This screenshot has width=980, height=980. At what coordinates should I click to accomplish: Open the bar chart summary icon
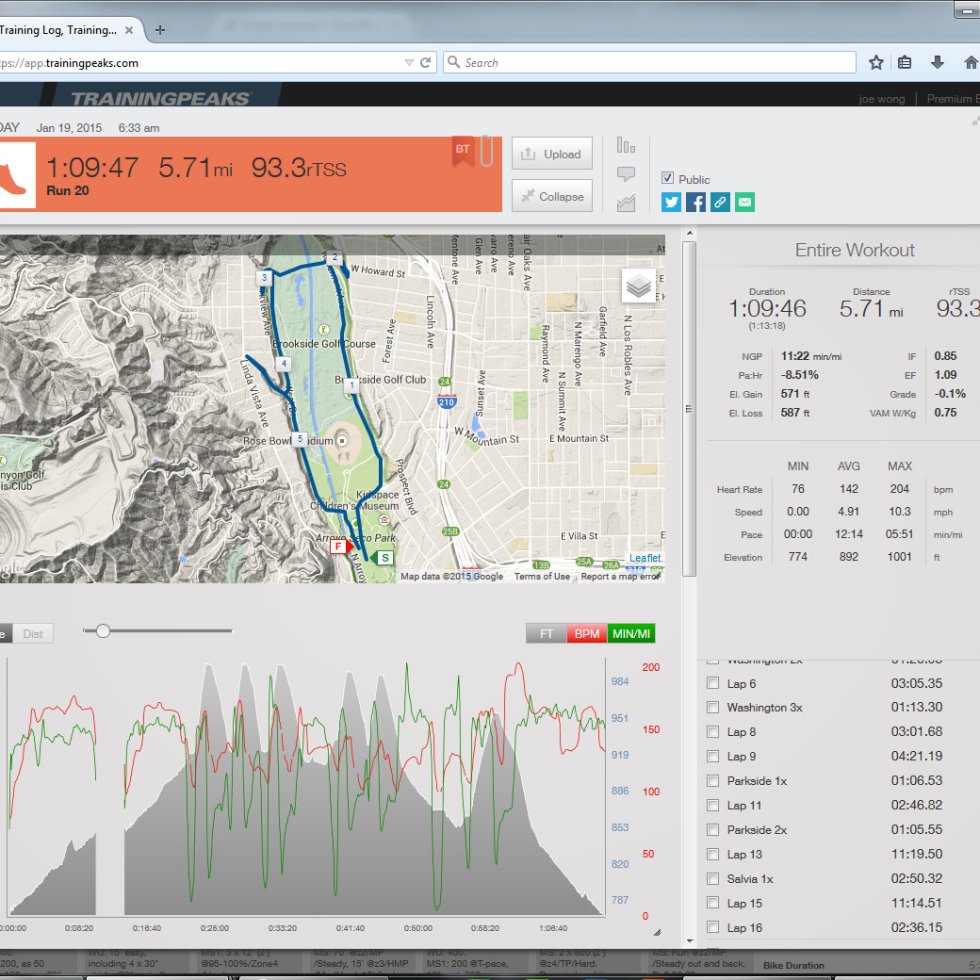[x=626, y=145]
